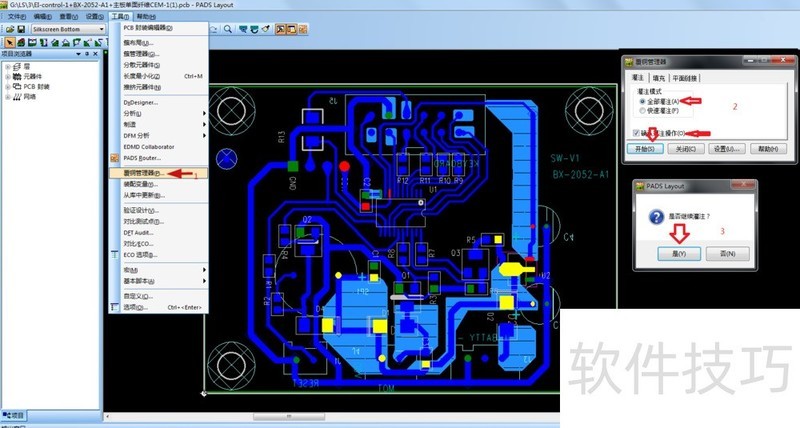The image size is (800, 428).
Task: Click the second teal redraw icon
Action: tap(254, 29)
